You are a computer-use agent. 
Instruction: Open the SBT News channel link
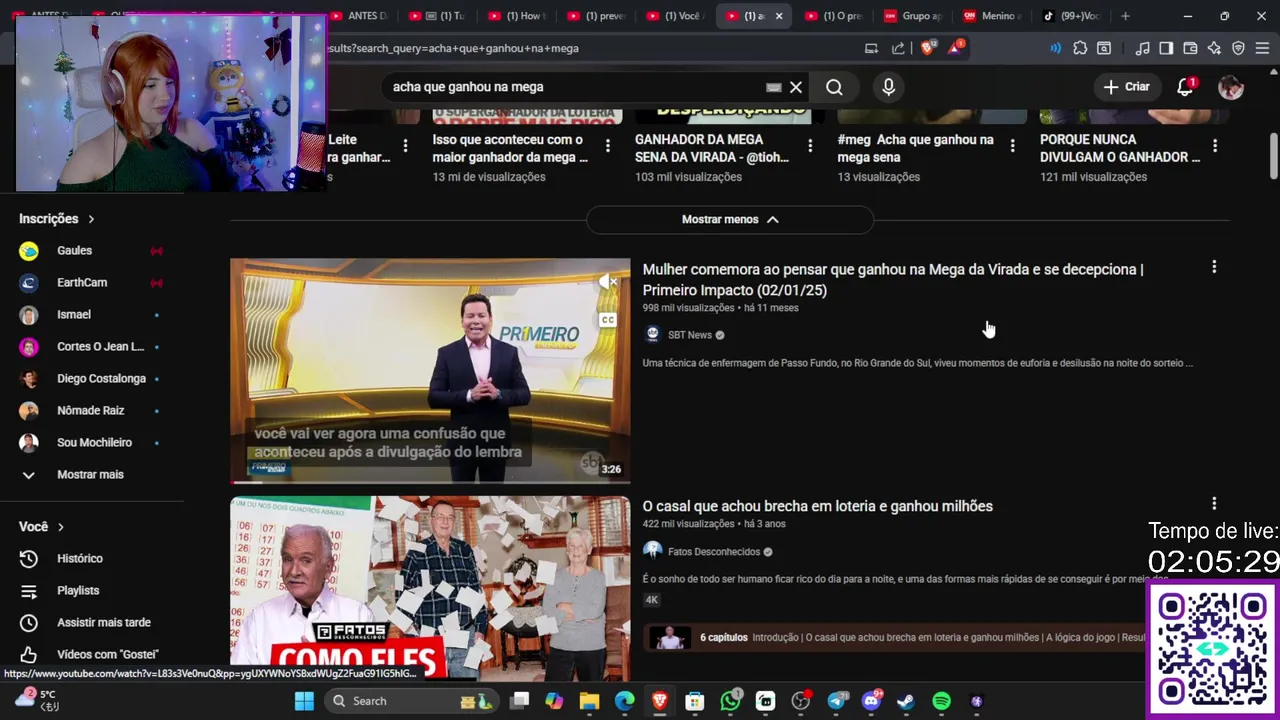point(690,335)
